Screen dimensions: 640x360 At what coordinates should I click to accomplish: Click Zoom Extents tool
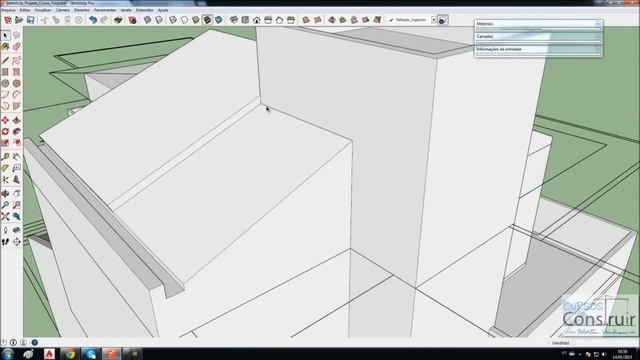(5, 216)
